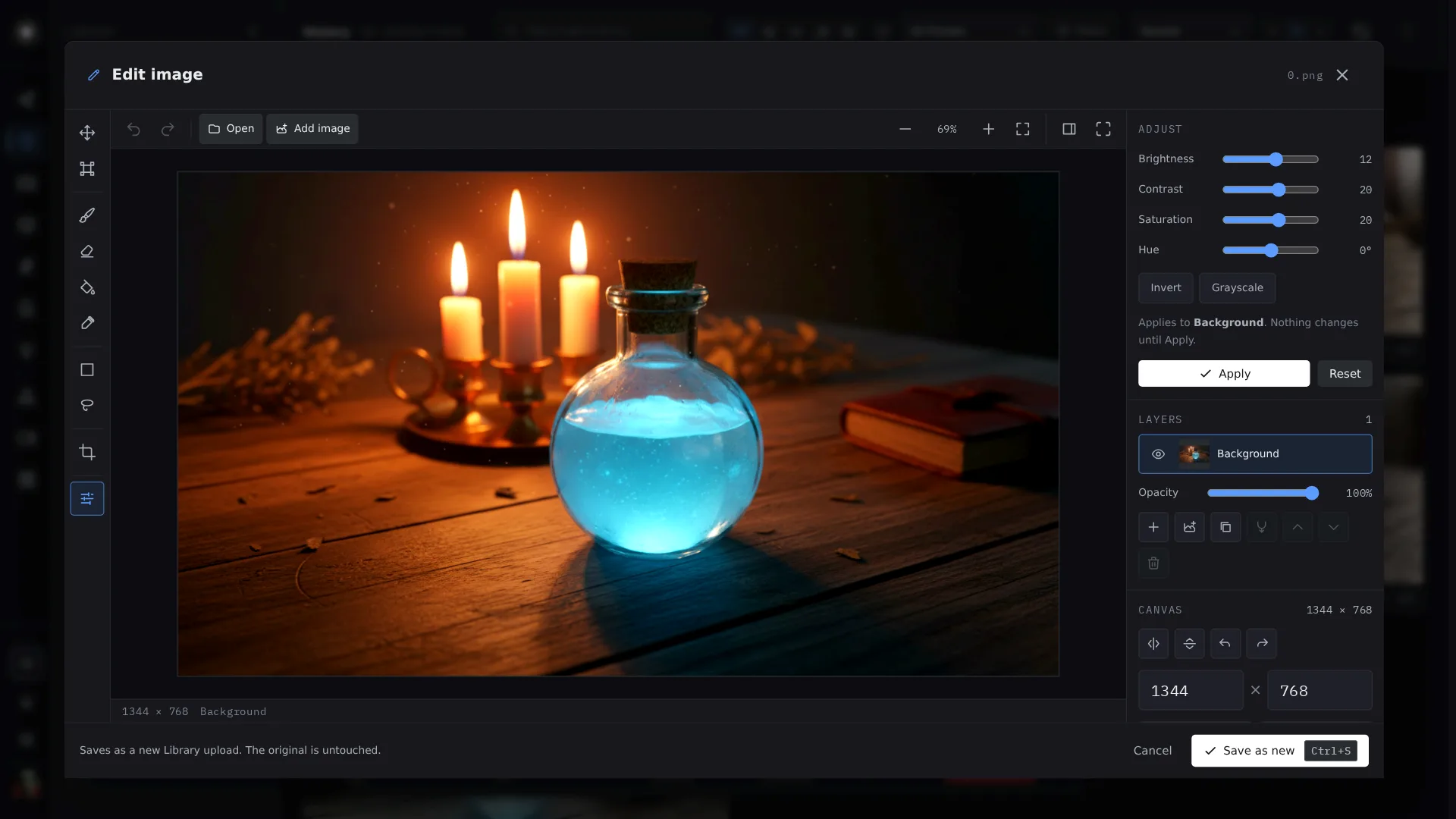The image size is (1456, 819).
Task: Select the Lasso selection tool
Action: point(87,405)
